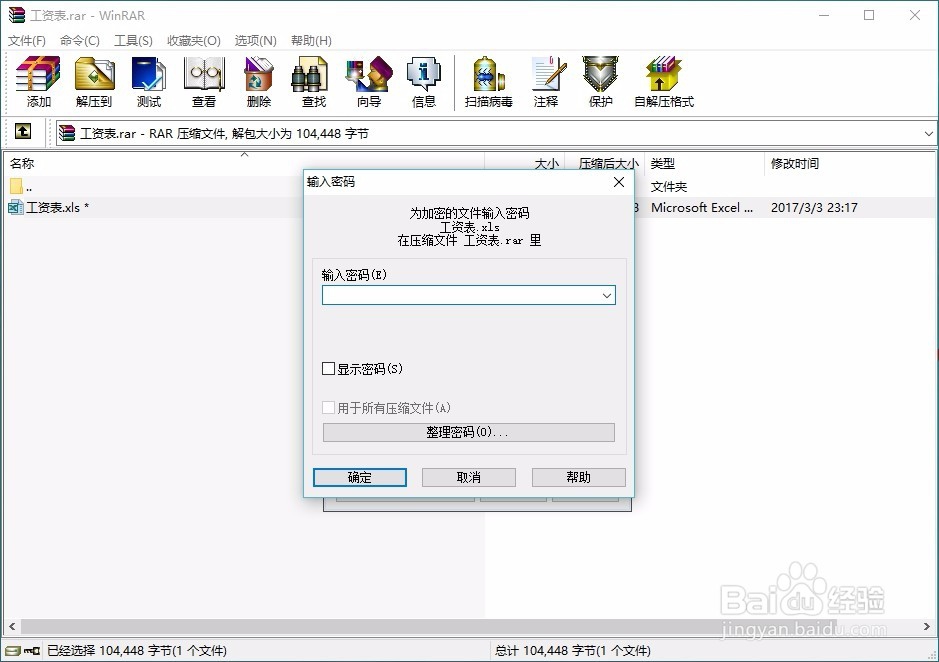Click the Test (测试) archive icon
The width and height of the screenshot is (939, 662).
pos(149,81)
